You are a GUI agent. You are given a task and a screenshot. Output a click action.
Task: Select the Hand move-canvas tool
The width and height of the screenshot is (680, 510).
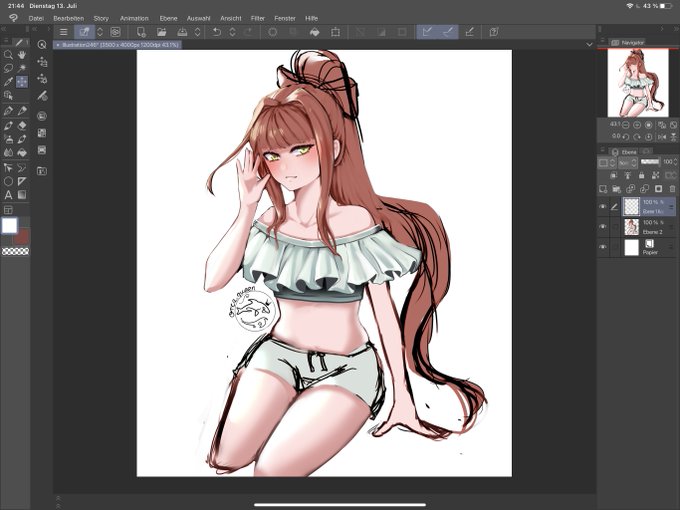(x=22, y=55)
